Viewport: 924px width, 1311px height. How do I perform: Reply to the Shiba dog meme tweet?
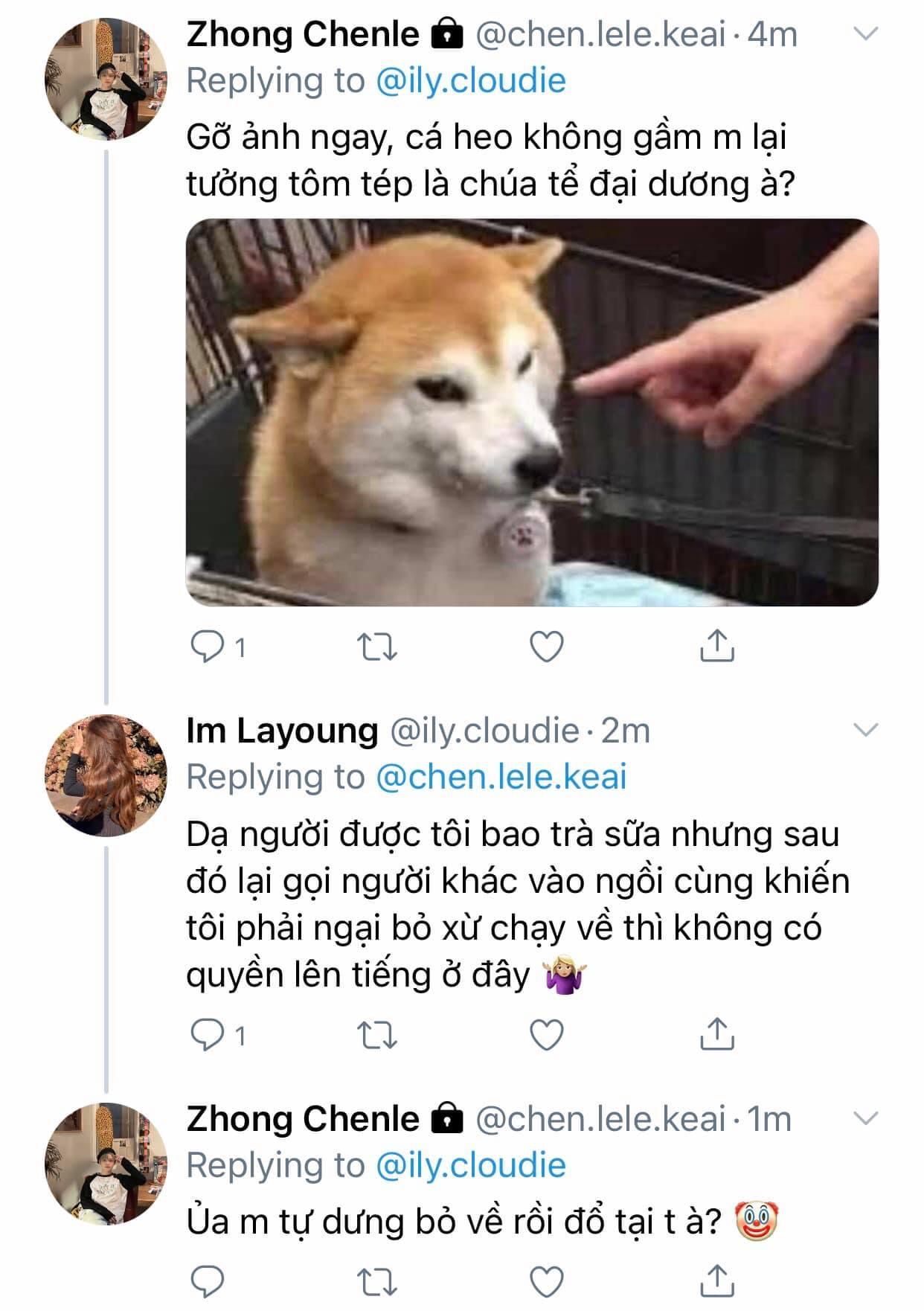coord(208,647)
